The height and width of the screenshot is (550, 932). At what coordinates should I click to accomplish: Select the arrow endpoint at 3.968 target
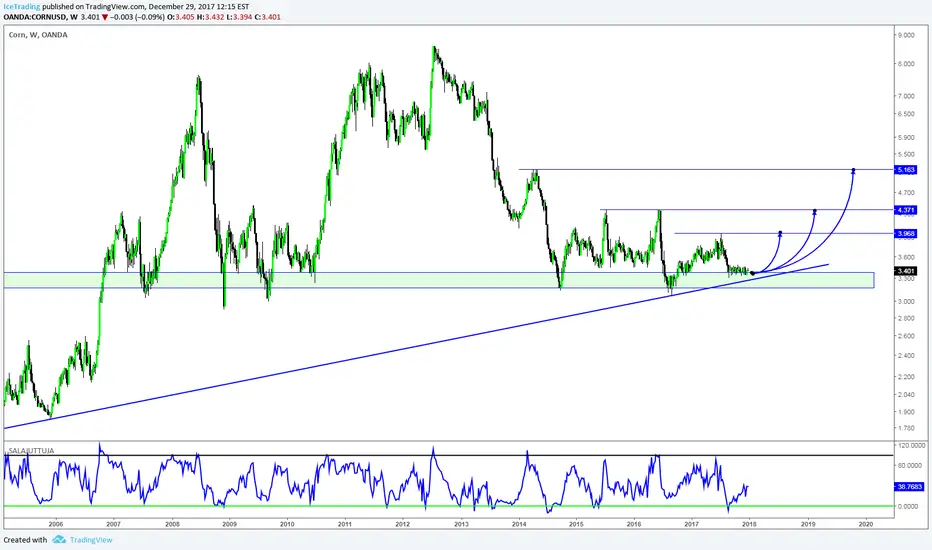[x=780, y=233]
